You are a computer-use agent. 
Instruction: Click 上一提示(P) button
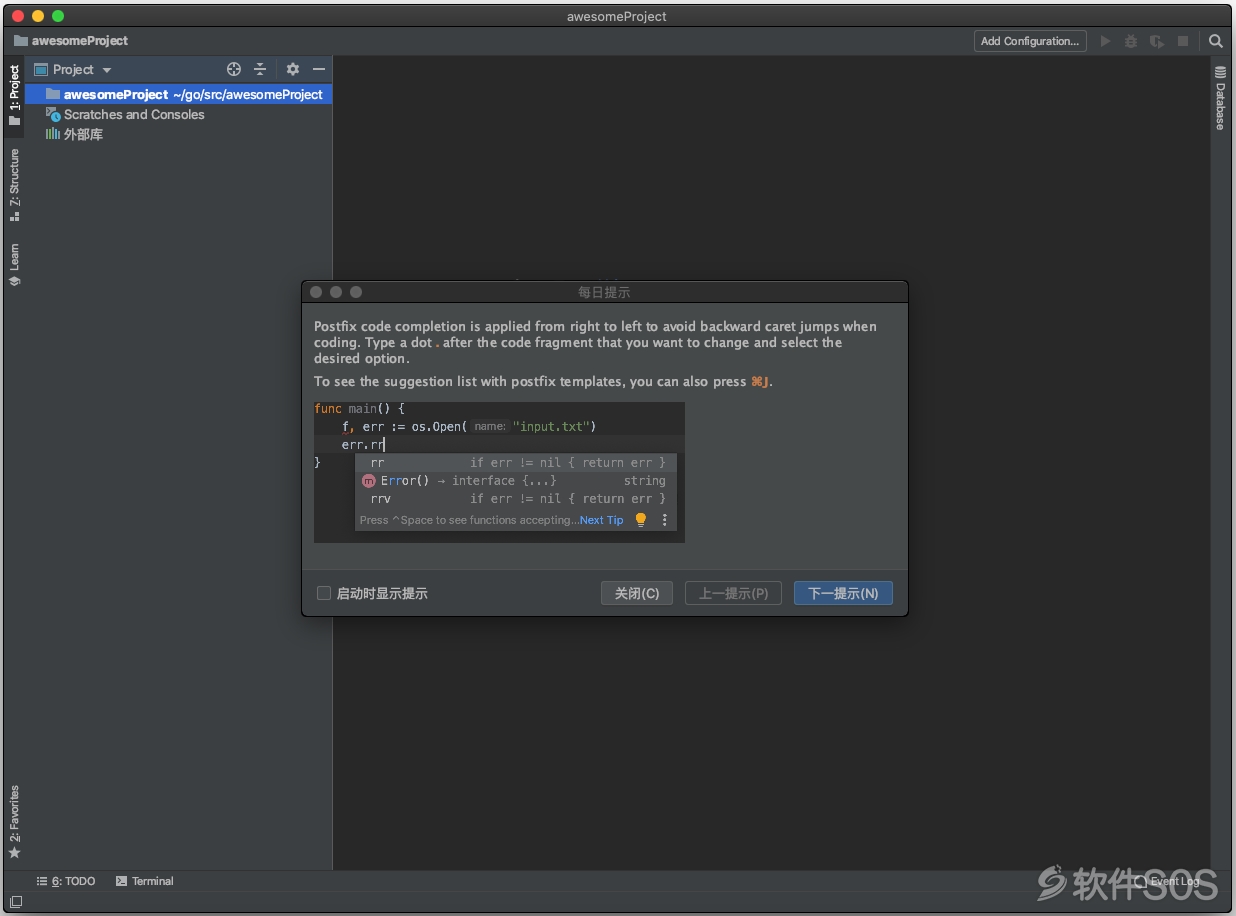733,593
